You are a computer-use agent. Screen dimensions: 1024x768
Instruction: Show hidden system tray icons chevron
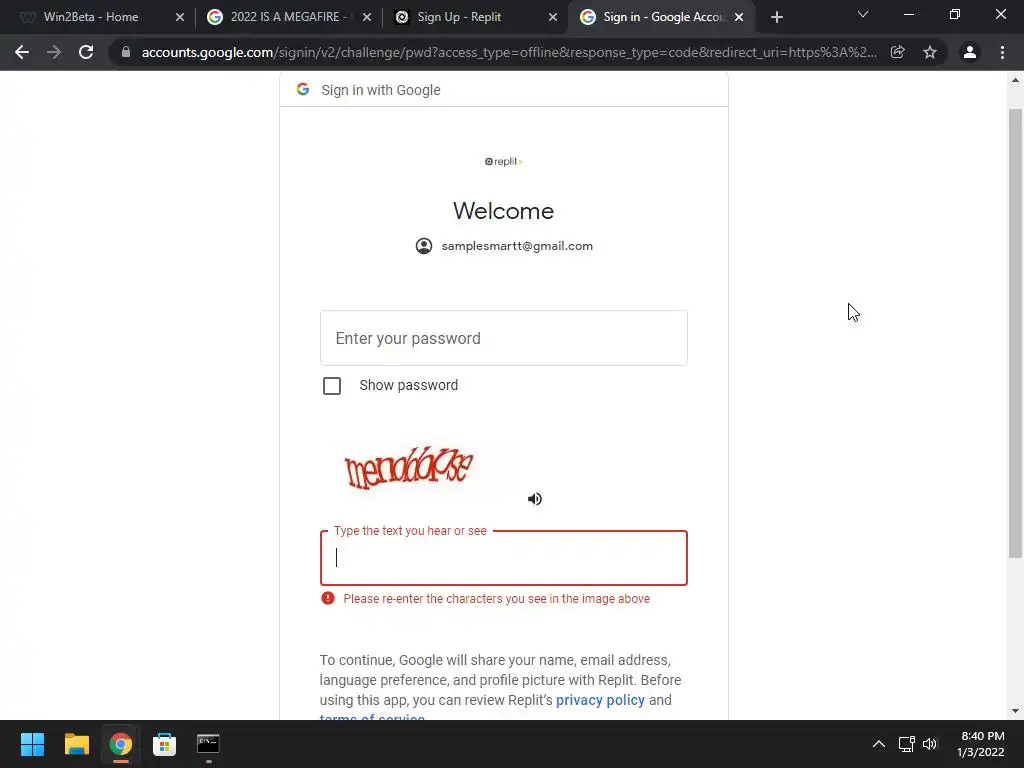(x=879, y=744)
